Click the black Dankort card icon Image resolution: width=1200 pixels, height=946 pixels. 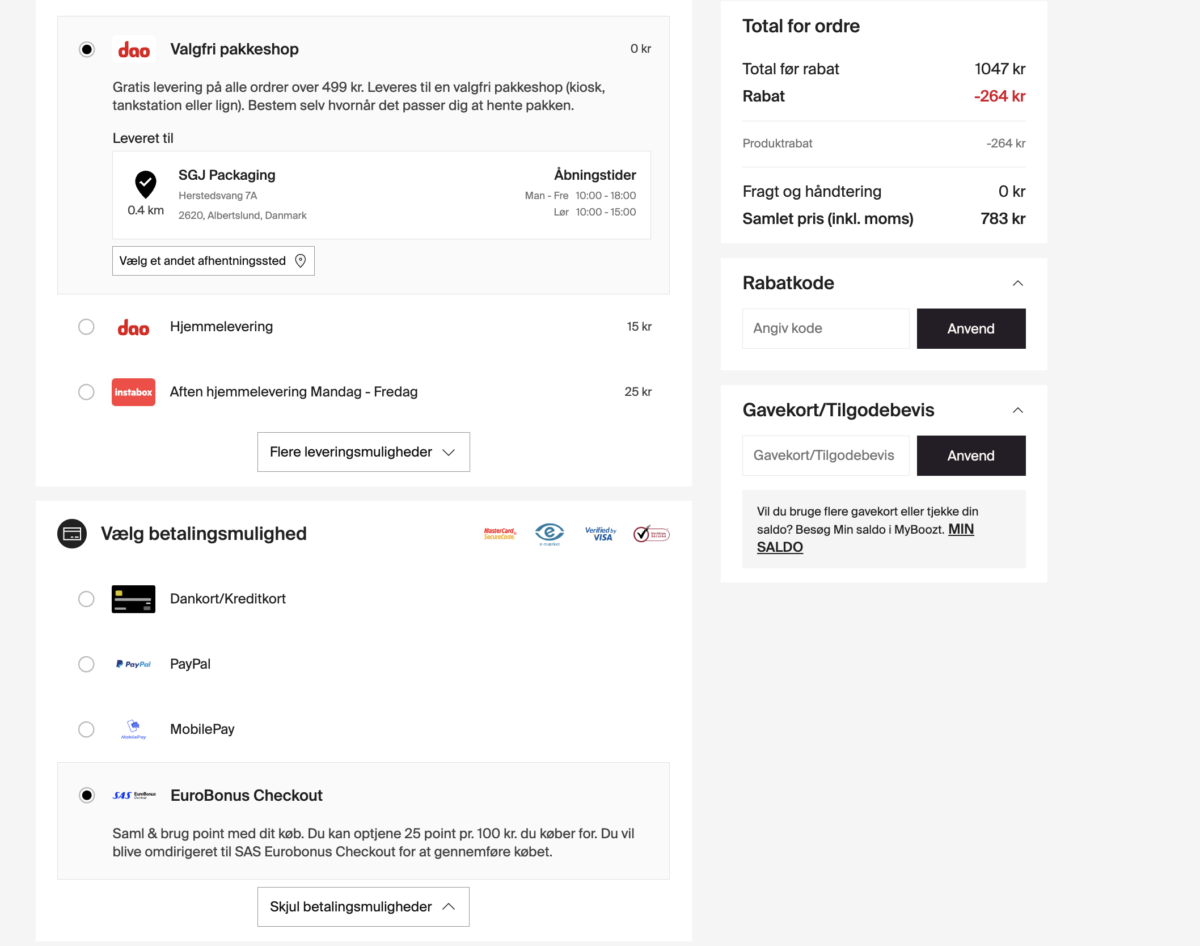pyautogui.click(x=133, y=599)
